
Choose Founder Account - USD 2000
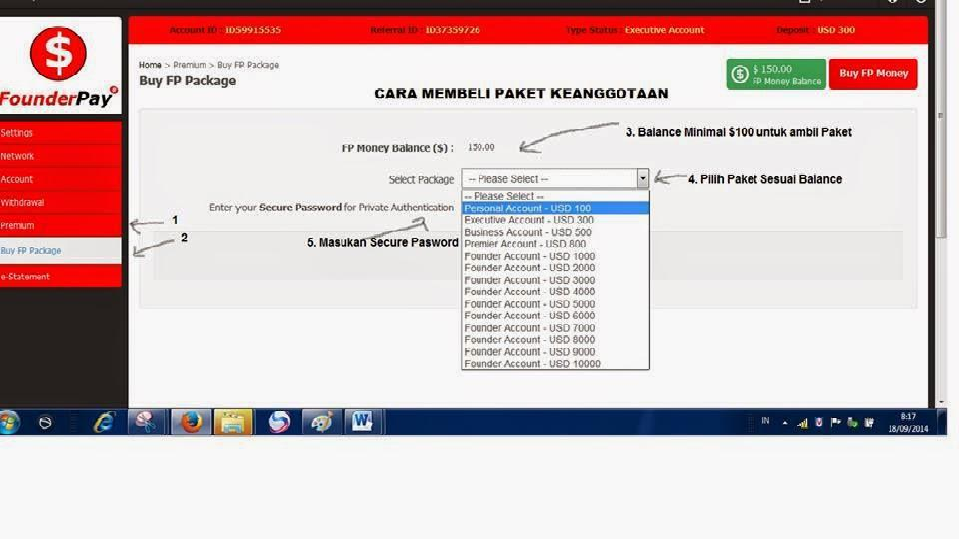point(555,268)
